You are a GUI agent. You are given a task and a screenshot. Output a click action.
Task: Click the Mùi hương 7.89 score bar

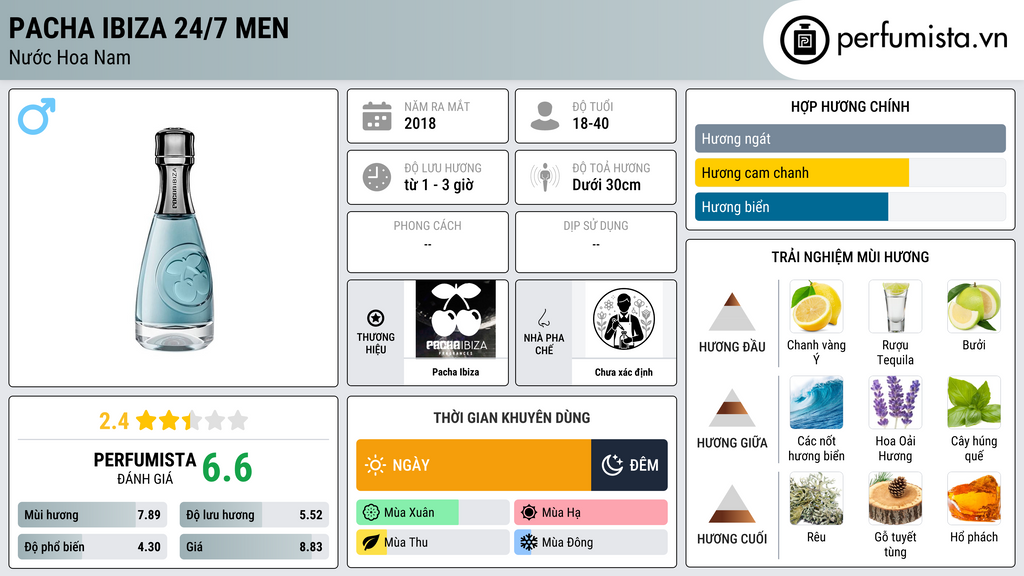pyautogui.click(x=92, y=515)
